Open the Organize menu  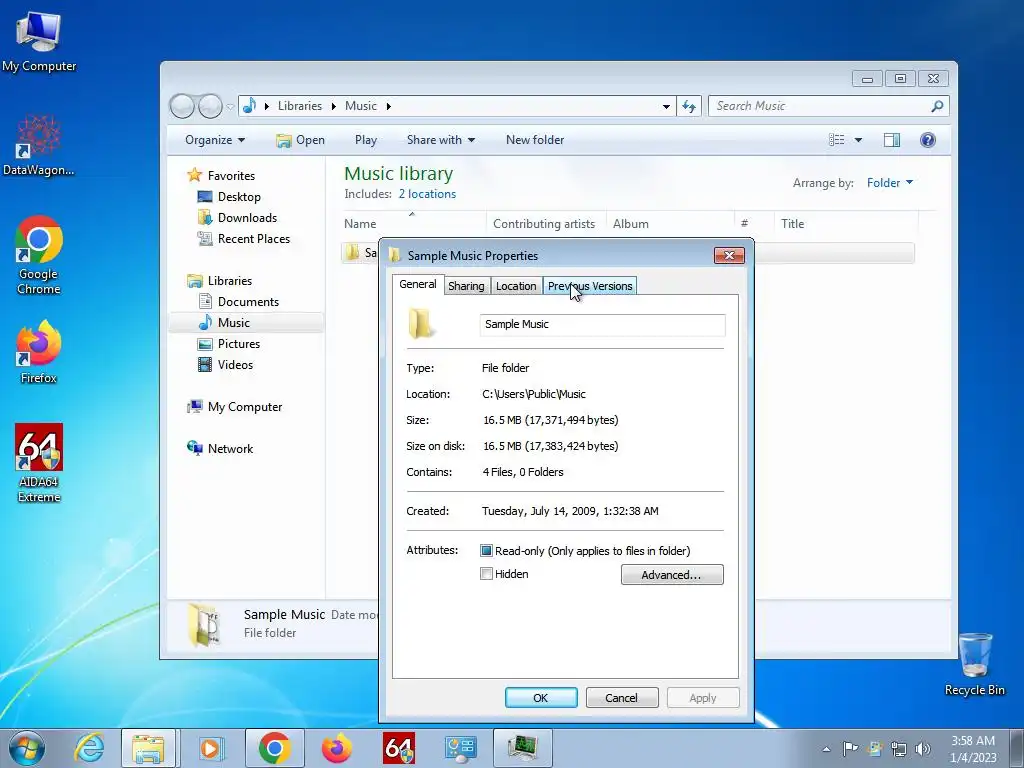click(215, 140)
